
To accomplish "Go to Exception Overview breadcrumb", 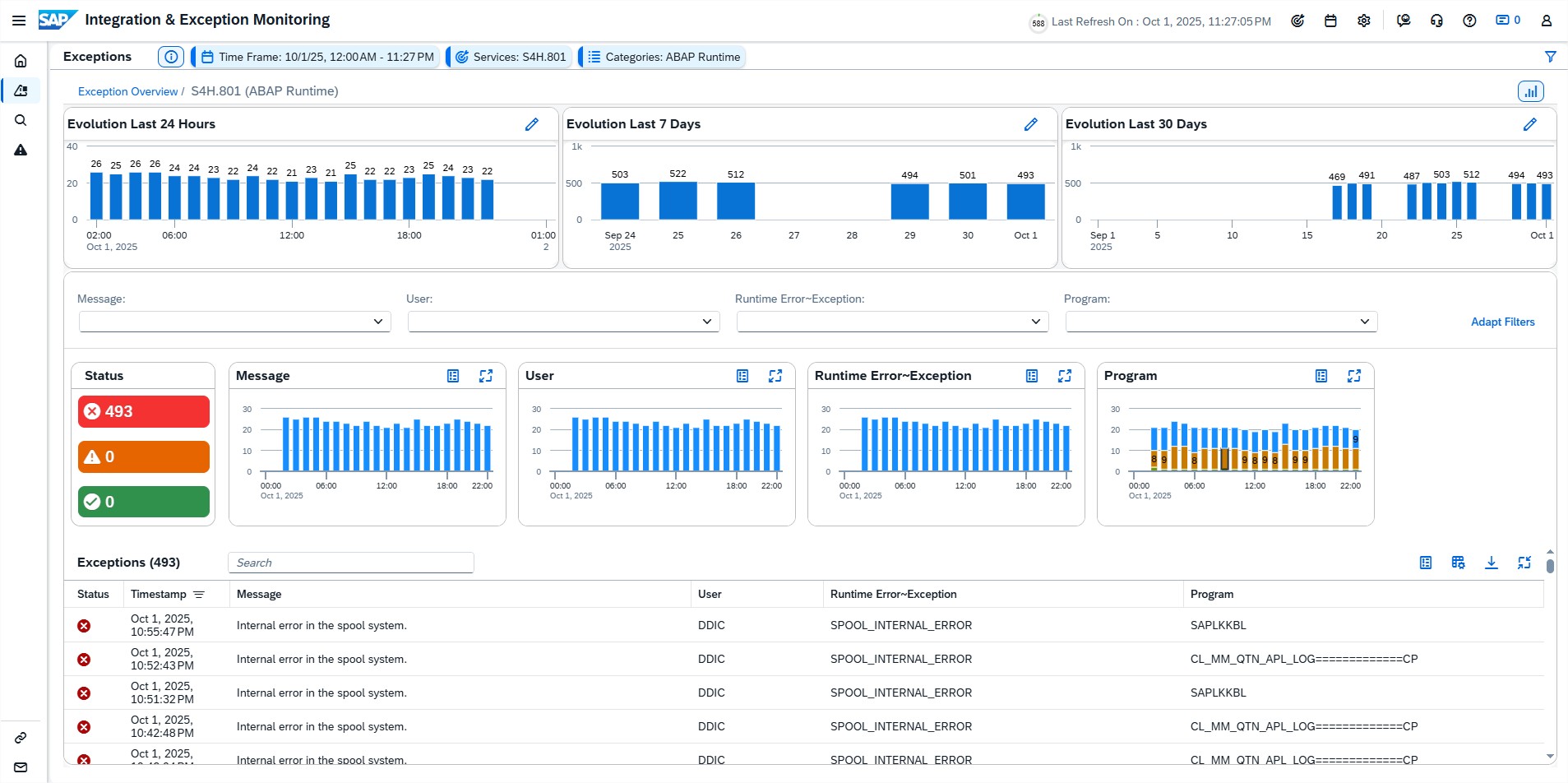I will 127,91.
